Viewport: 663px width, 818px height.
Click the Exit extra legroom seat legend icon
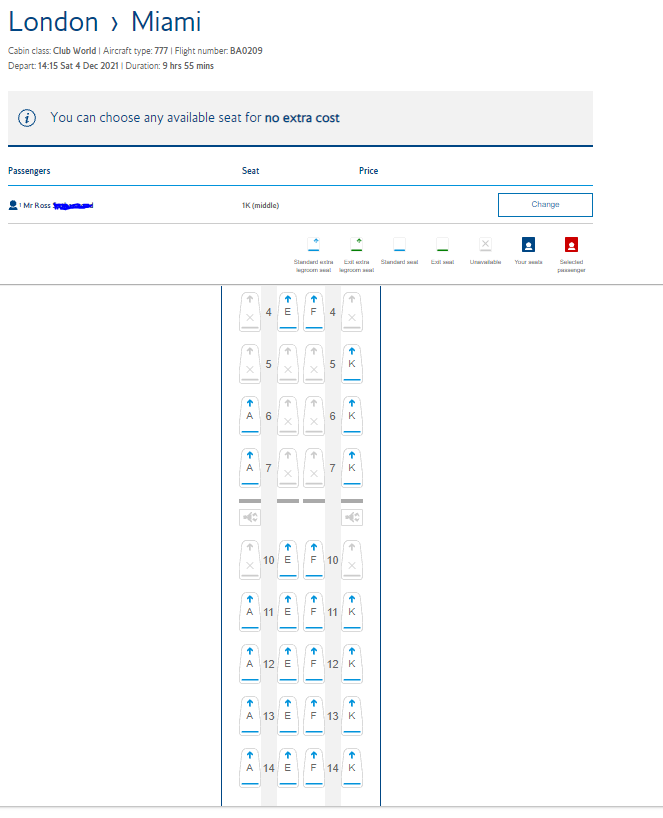click(x=357, y=244)
